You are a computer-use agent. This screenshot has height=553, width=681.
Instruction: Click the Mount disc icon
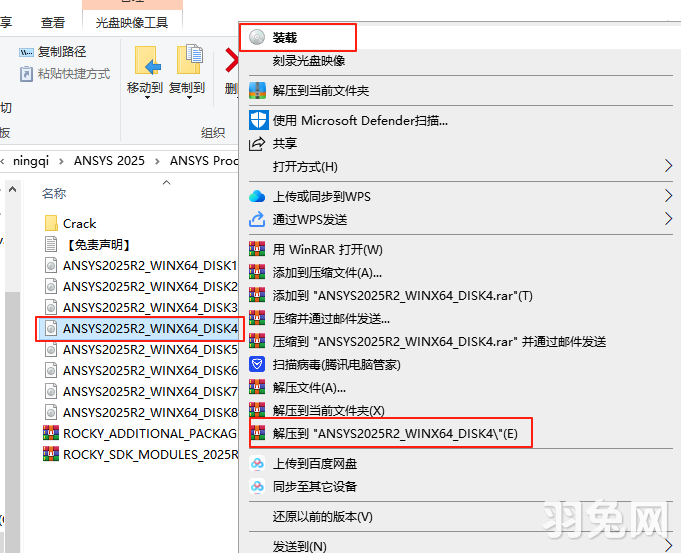(257, 37)
